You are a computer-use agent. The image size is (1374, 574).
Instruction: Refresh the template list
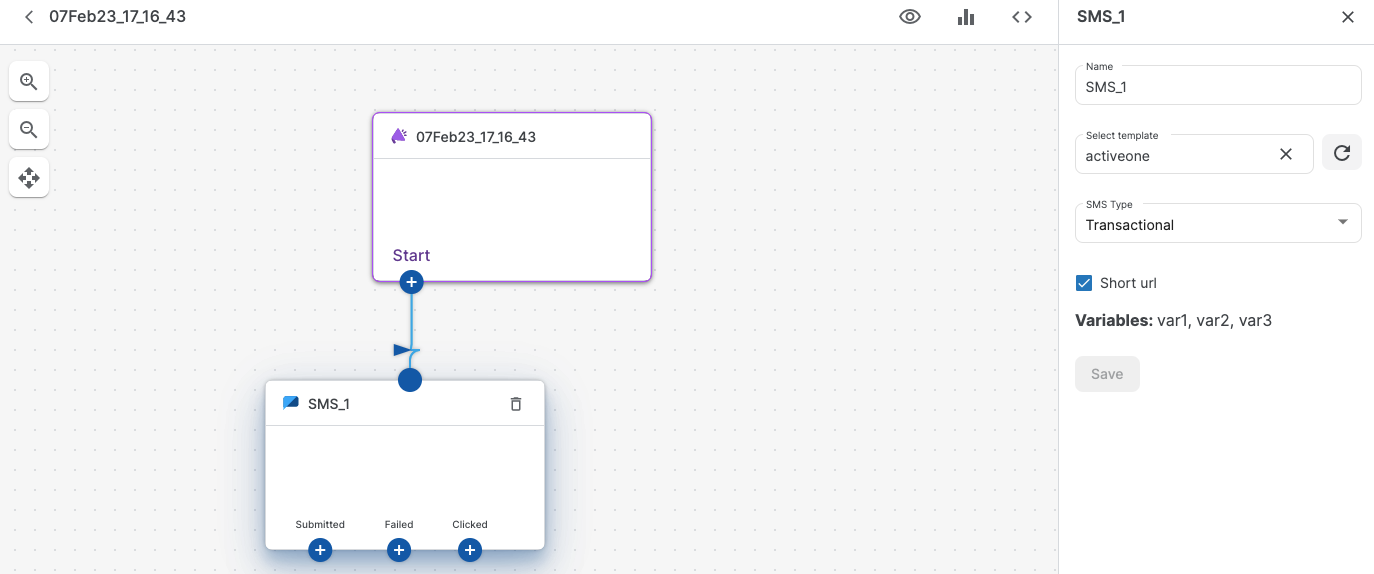tap(1342, 153)
